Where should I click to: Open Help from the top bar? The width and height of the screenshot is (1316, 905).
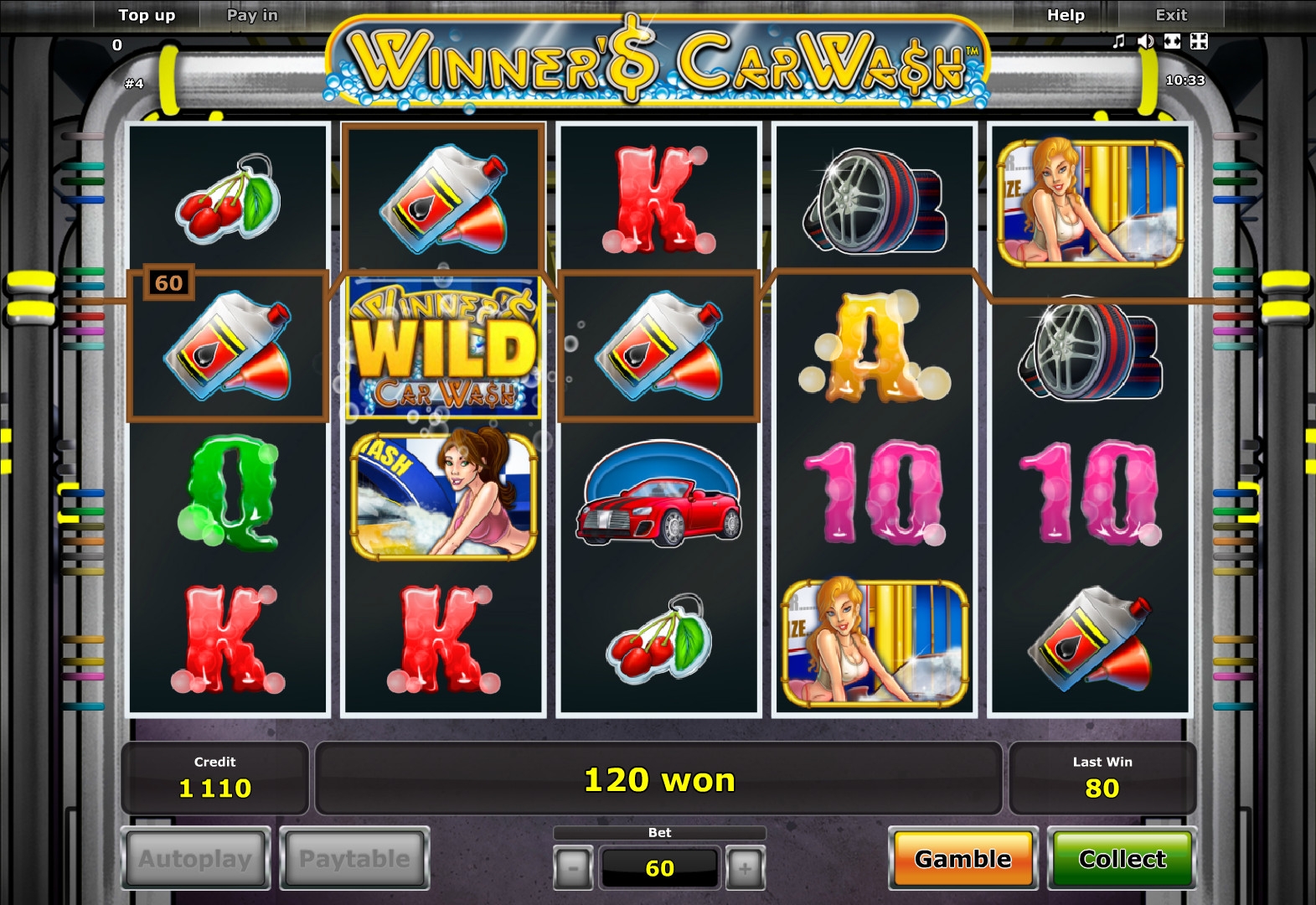[x=1066, y=15]
